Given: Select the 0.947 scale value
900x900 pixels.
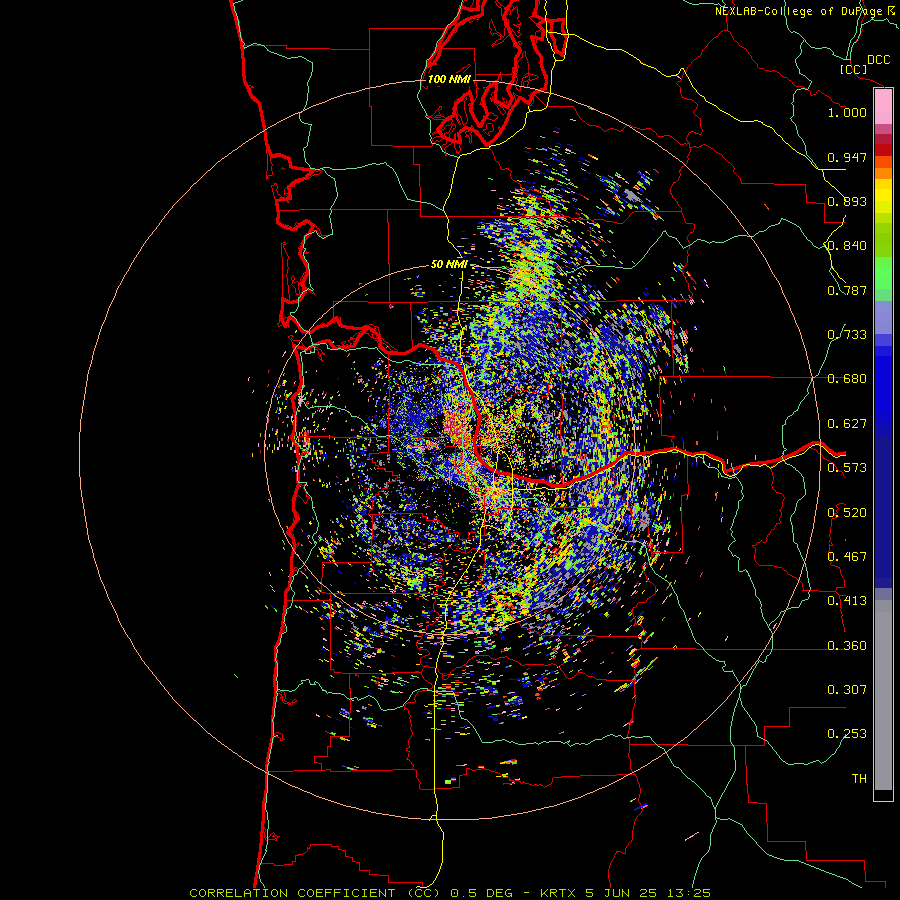Looking at the screenshot, I should [847, 157].
